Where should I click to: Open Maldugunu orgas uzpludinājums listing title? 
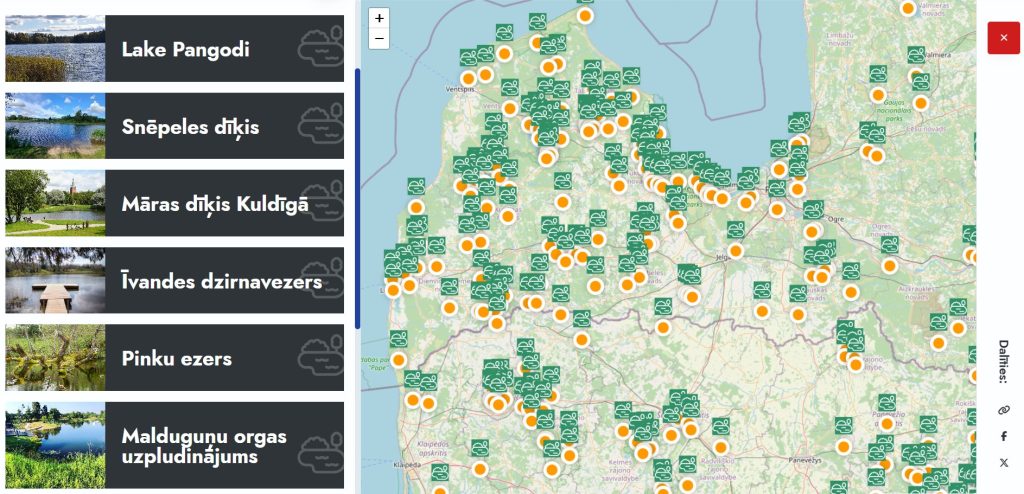tap(203, 446)
